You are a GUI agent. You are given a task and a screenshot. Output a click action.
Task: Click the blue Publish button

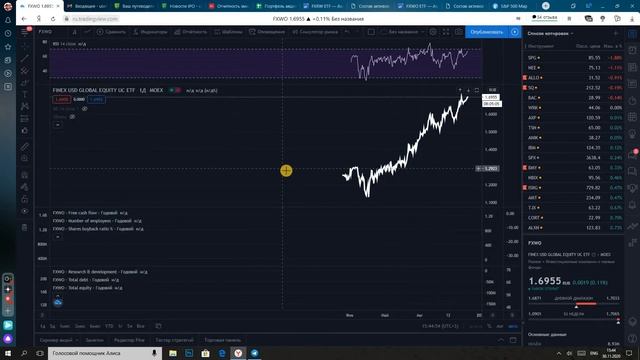[487, 32]
